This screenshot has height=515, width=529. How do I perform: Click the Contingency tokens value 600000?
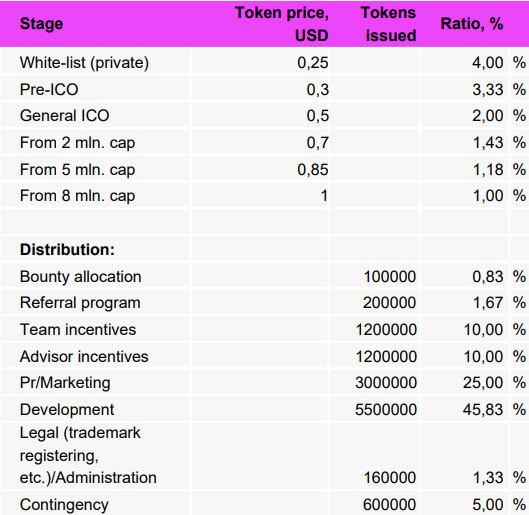[389, 505]
